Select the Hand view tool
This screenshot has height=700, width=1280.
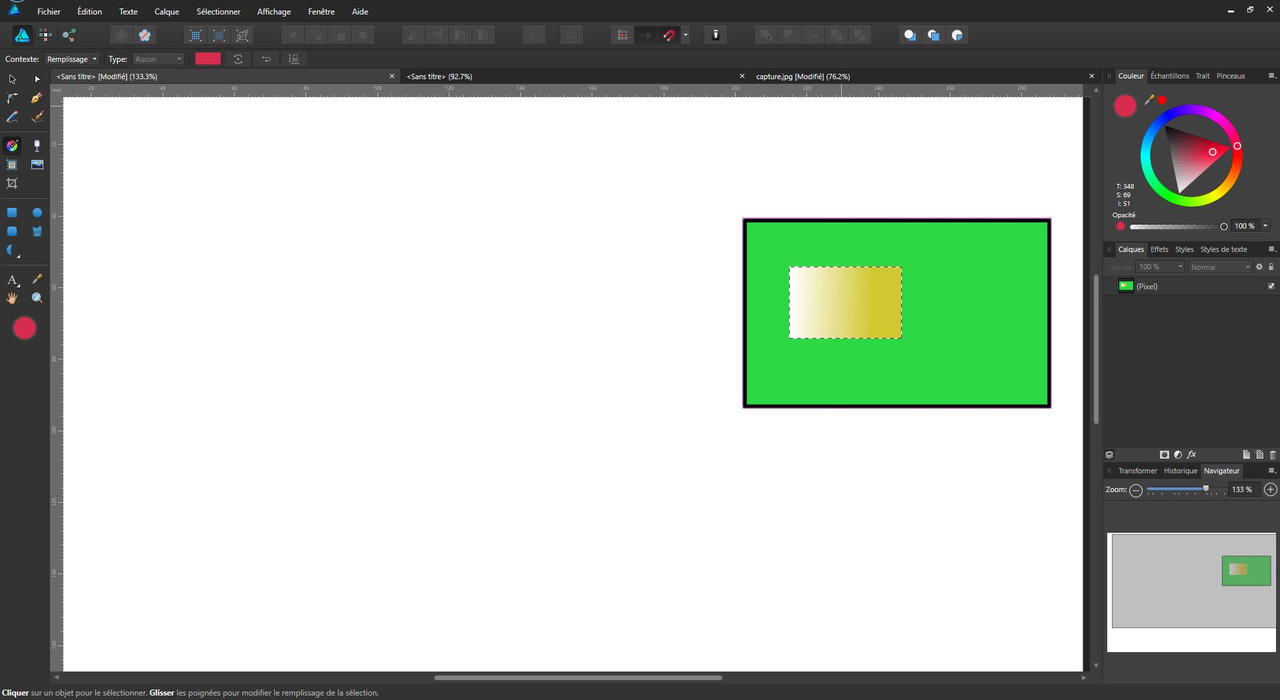12,298
